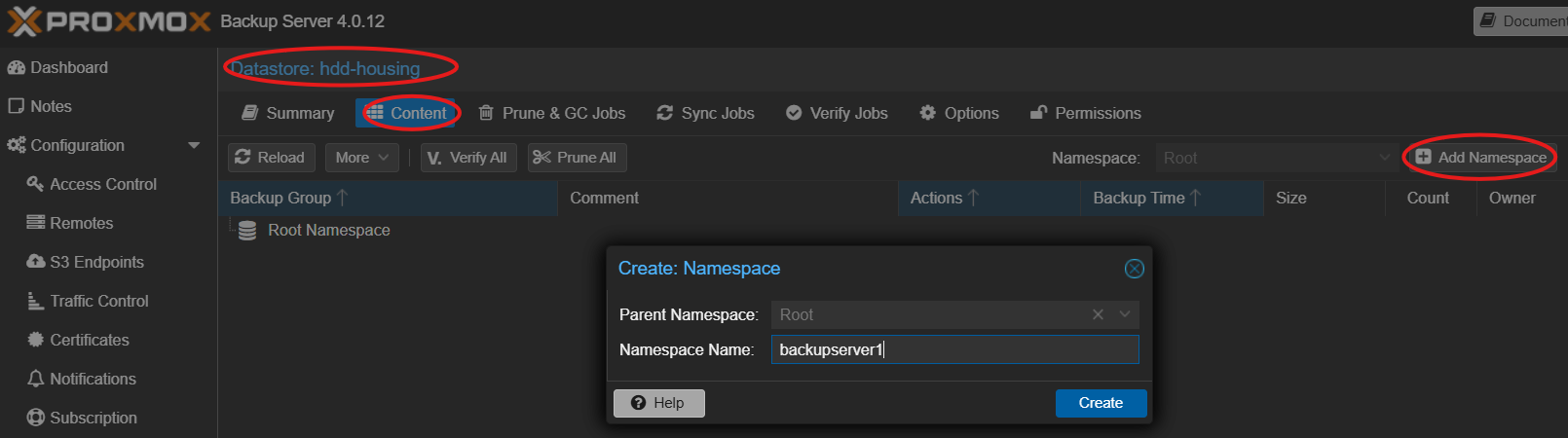Open the Namespace selector in the toolbar
The image size is (1568, 438).
coord(1277,158)
